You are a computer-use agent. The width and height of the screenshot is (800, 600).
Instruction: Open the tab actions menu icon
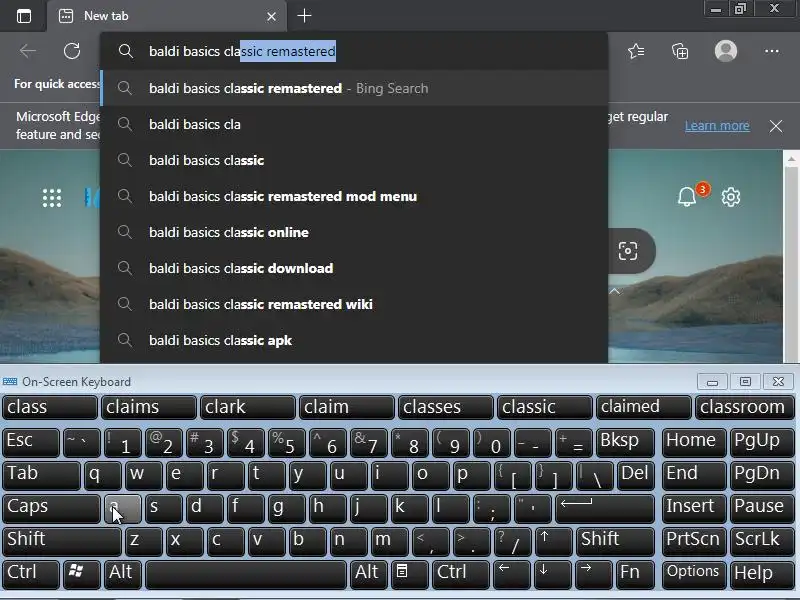click(23, 16)
